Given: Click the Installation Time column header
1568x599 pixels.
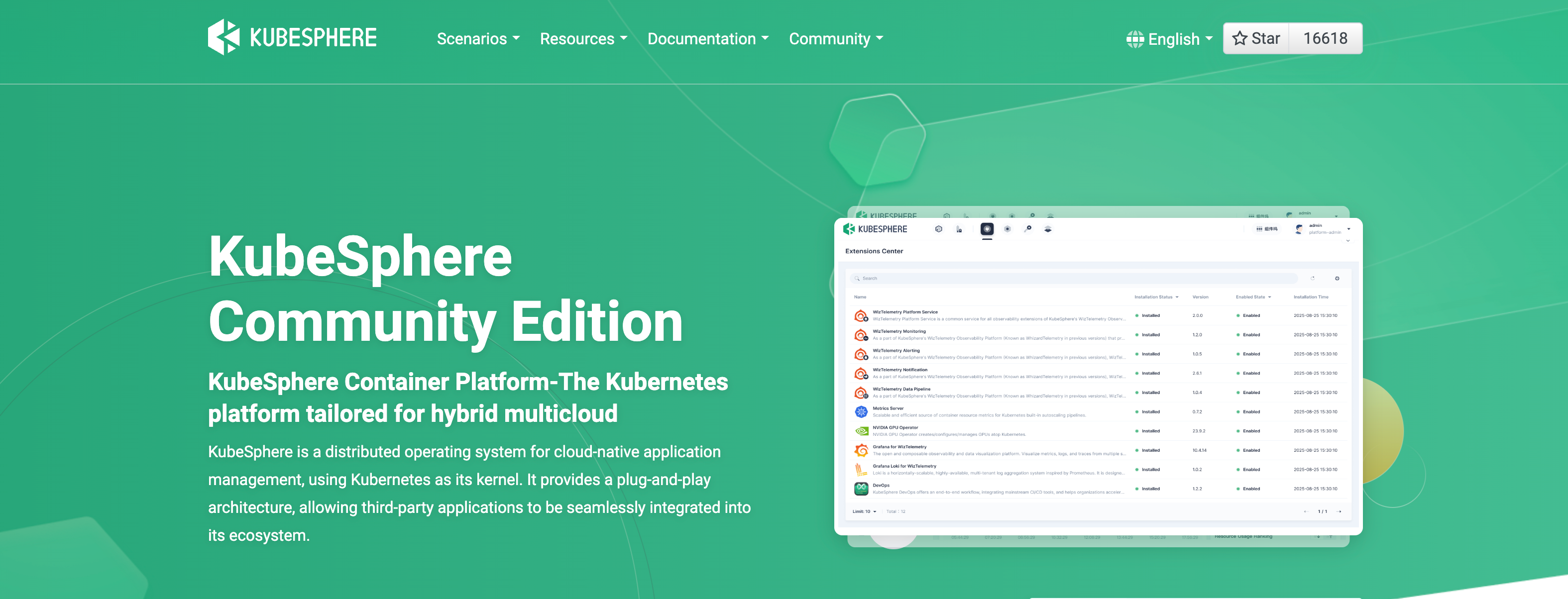Looking at the screenshot, I should [x=1311, y=298].
